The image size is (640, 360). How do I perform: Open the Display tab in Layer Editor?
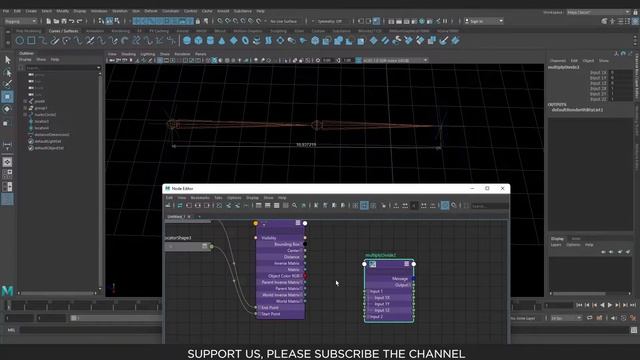557,239
